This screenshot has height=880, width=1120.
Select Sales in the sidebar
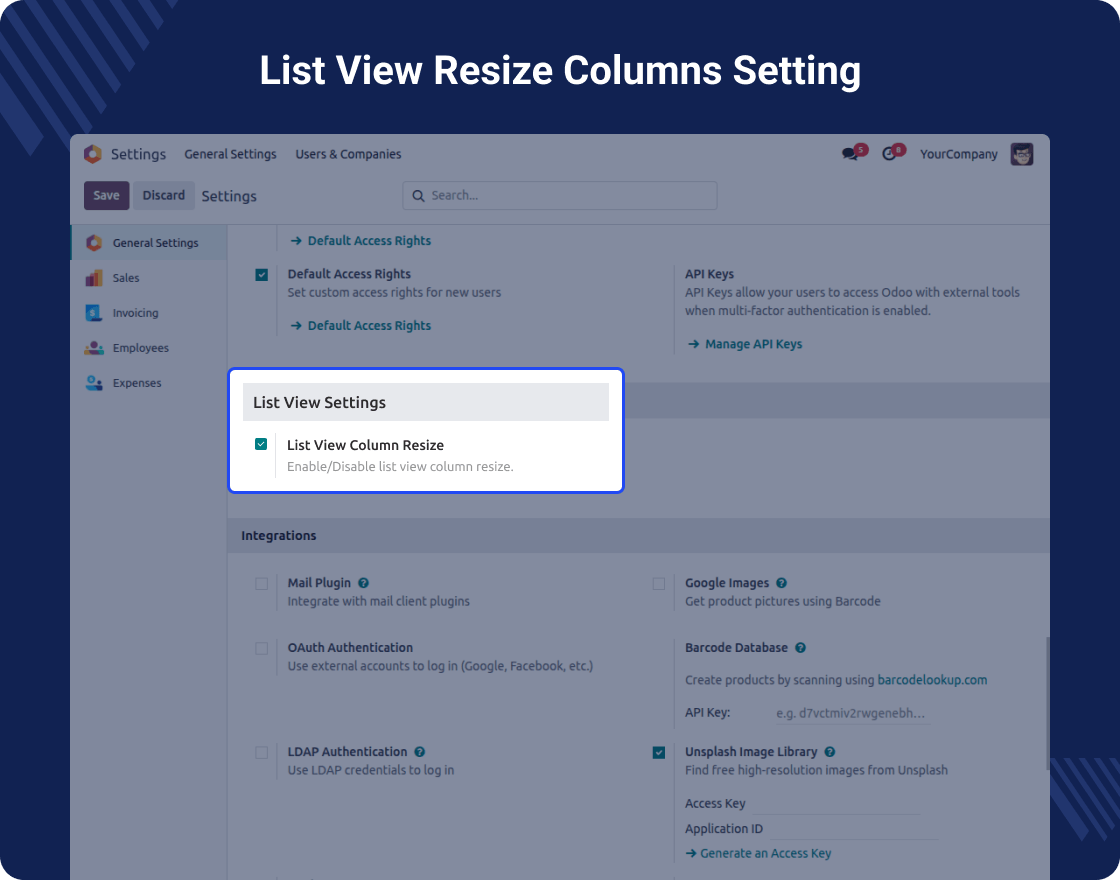[149, 278]
